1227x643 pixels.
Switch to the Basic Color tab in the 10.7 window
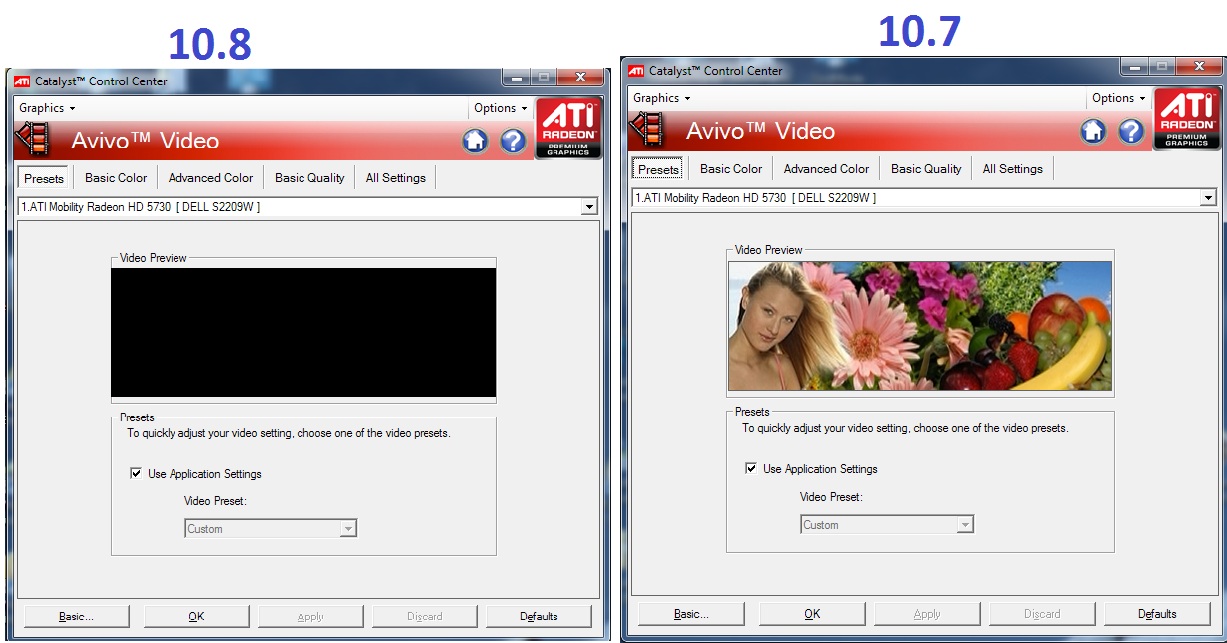click(x=731, y=169)
